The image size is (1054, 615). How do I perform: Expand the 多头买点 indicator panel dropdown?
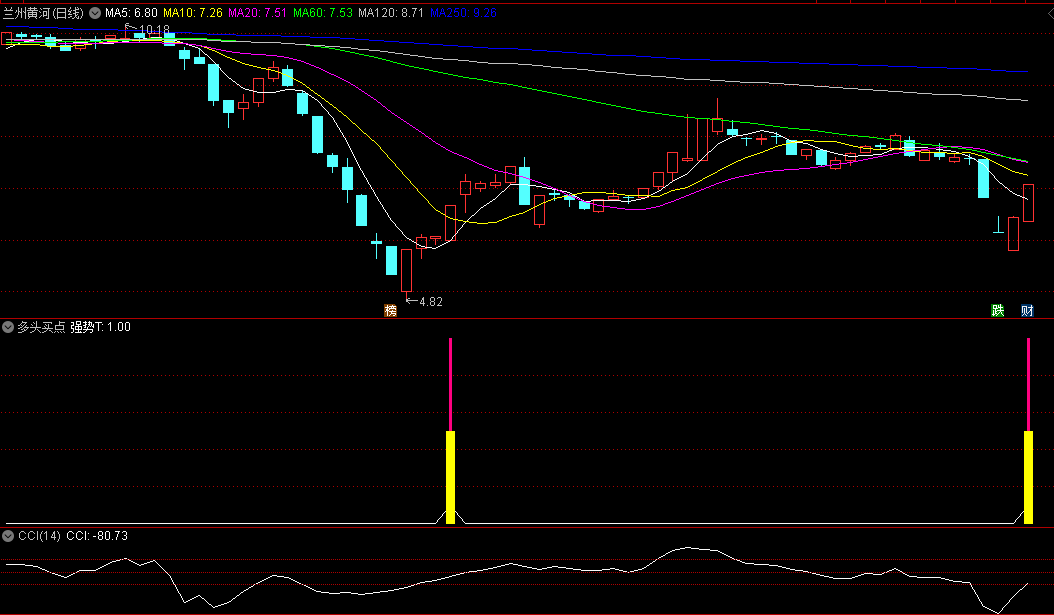pyautogui.click(x=8, y=327)
